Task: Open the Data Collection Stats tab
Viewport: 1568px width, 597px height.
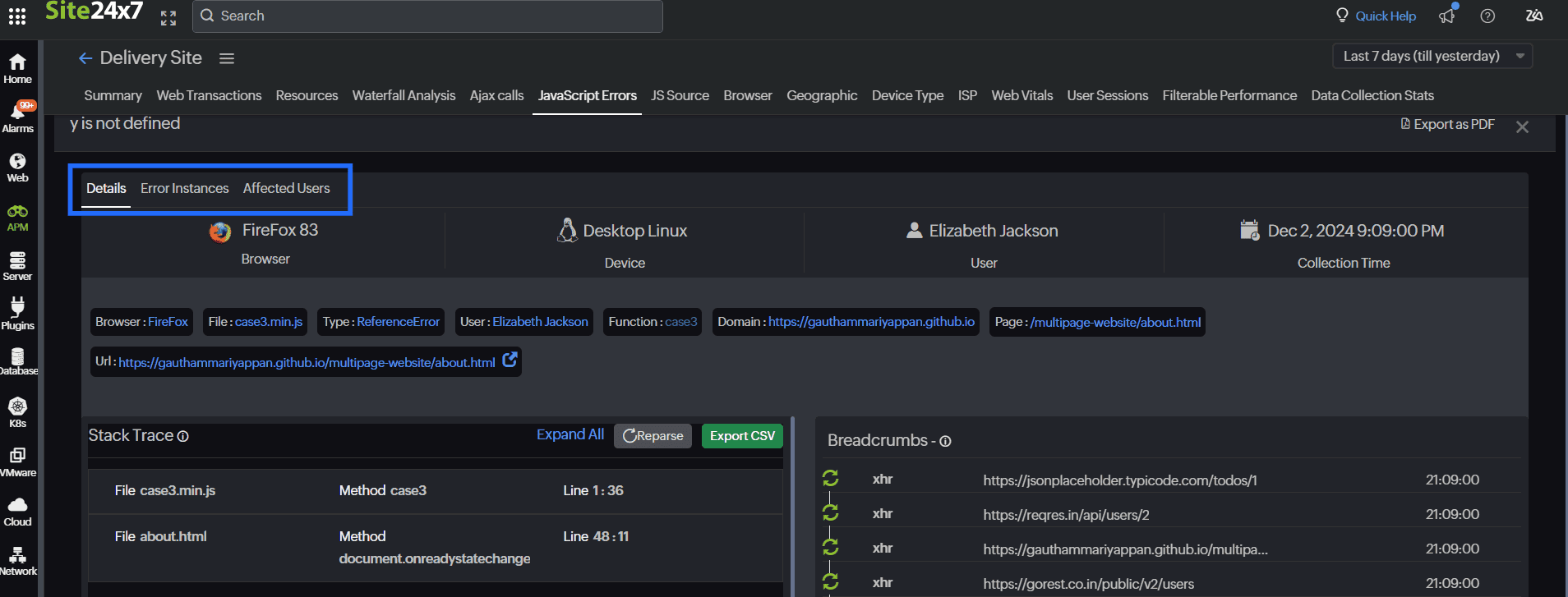Action: [1372, 95]
